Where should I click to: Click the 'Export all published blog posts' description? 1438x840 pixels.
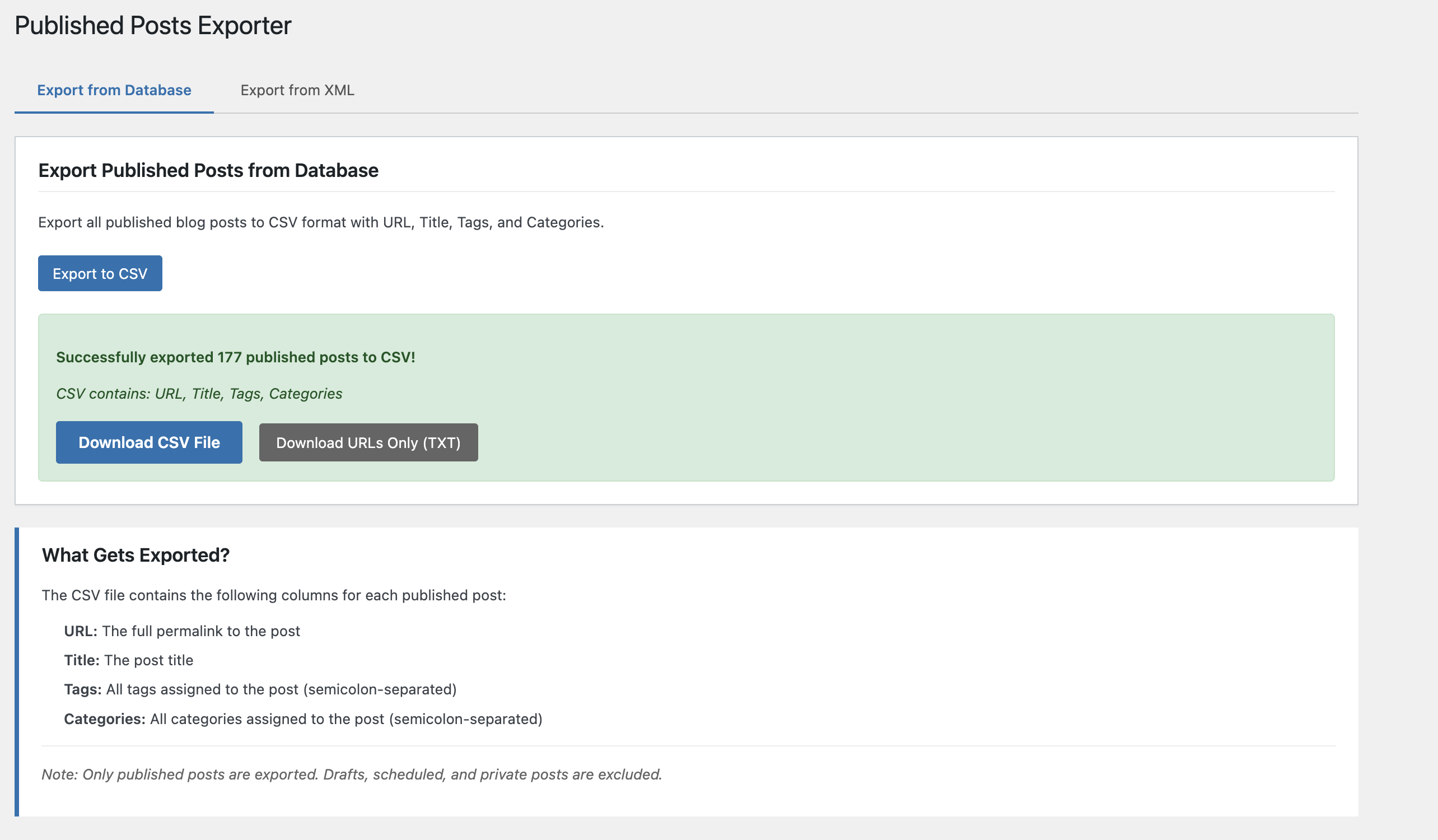coord(321,222)
